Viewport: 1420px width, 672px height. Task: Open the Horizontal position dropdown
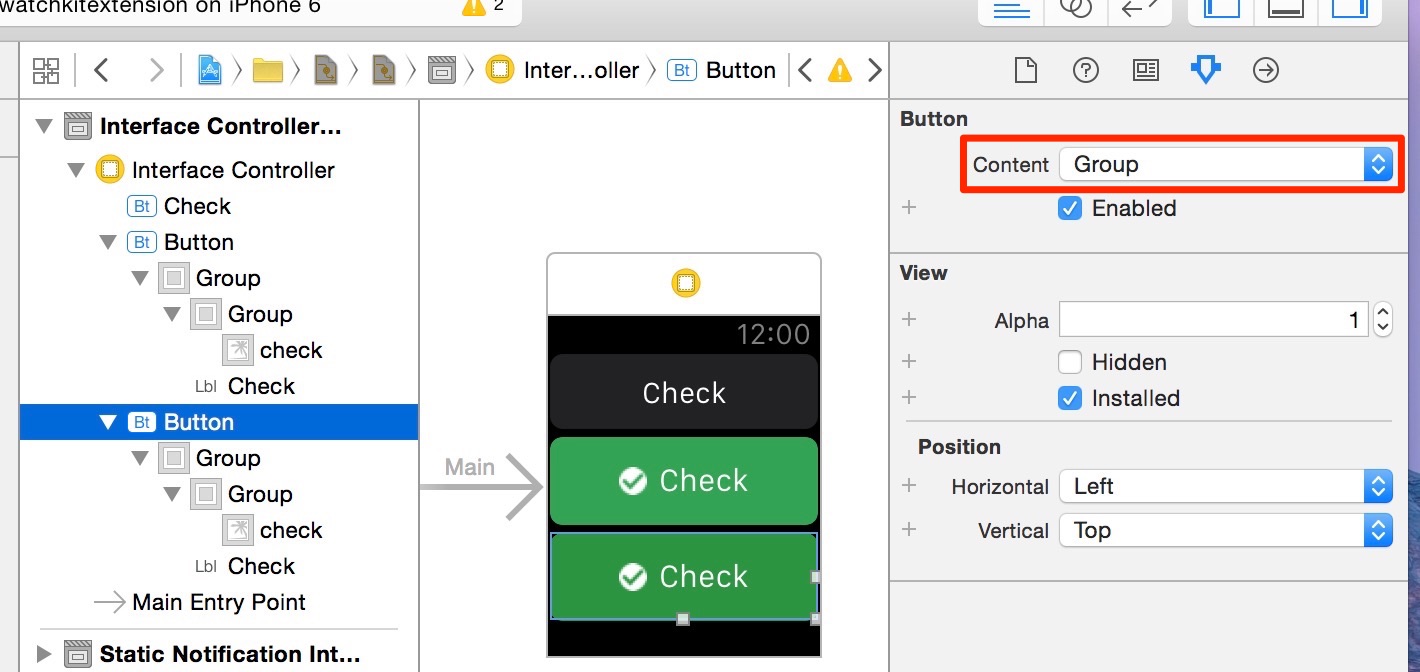[1225, 486]
